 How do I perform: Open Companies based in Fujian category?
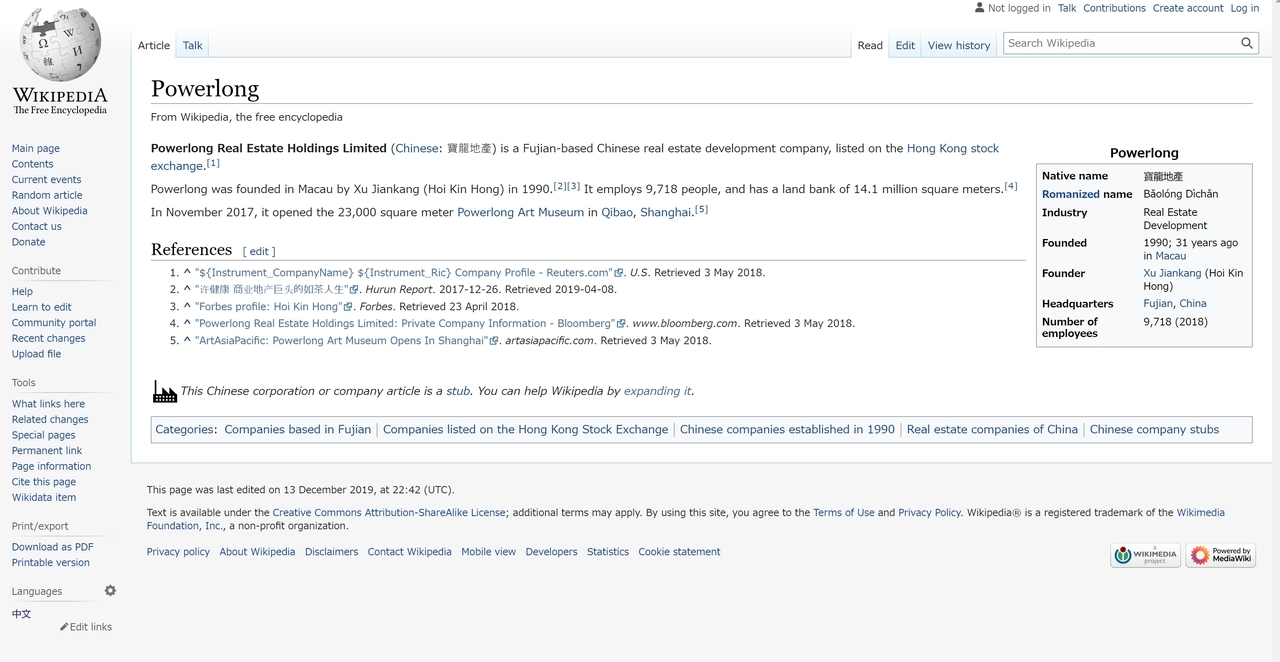(x=297, y=429)
